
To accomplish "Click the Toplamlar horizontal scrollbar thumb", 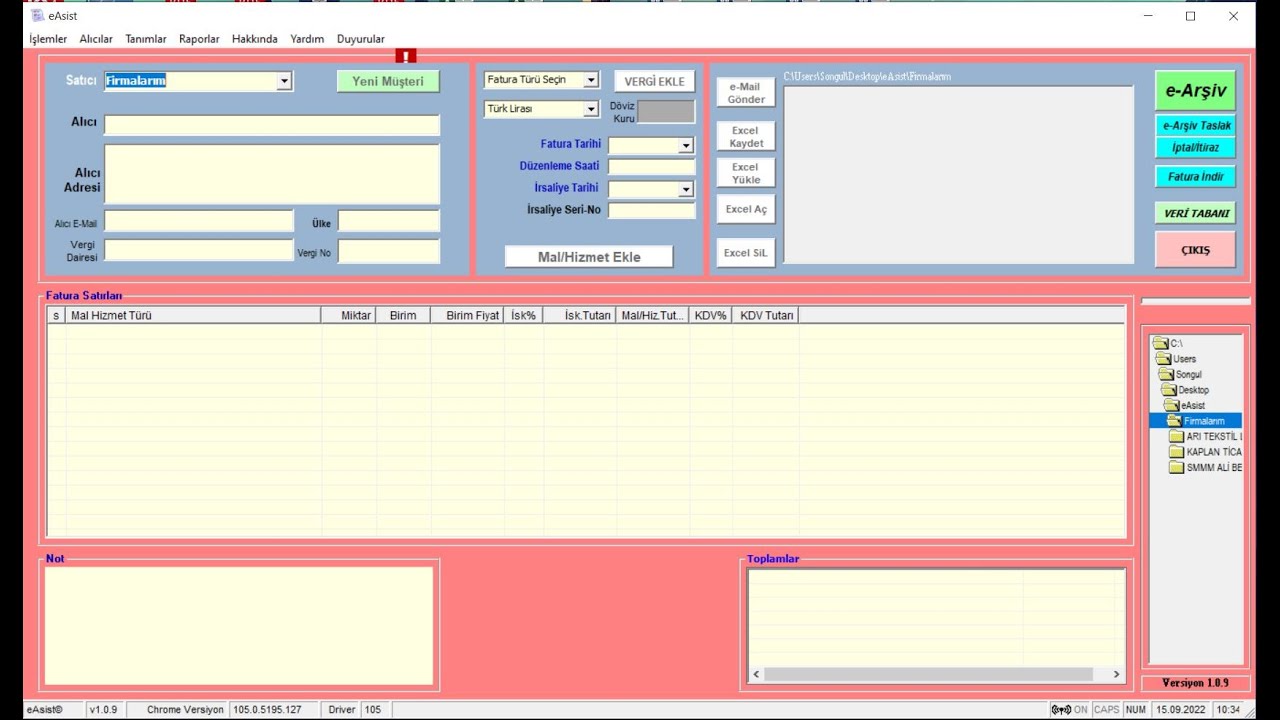I will (928, 675).
